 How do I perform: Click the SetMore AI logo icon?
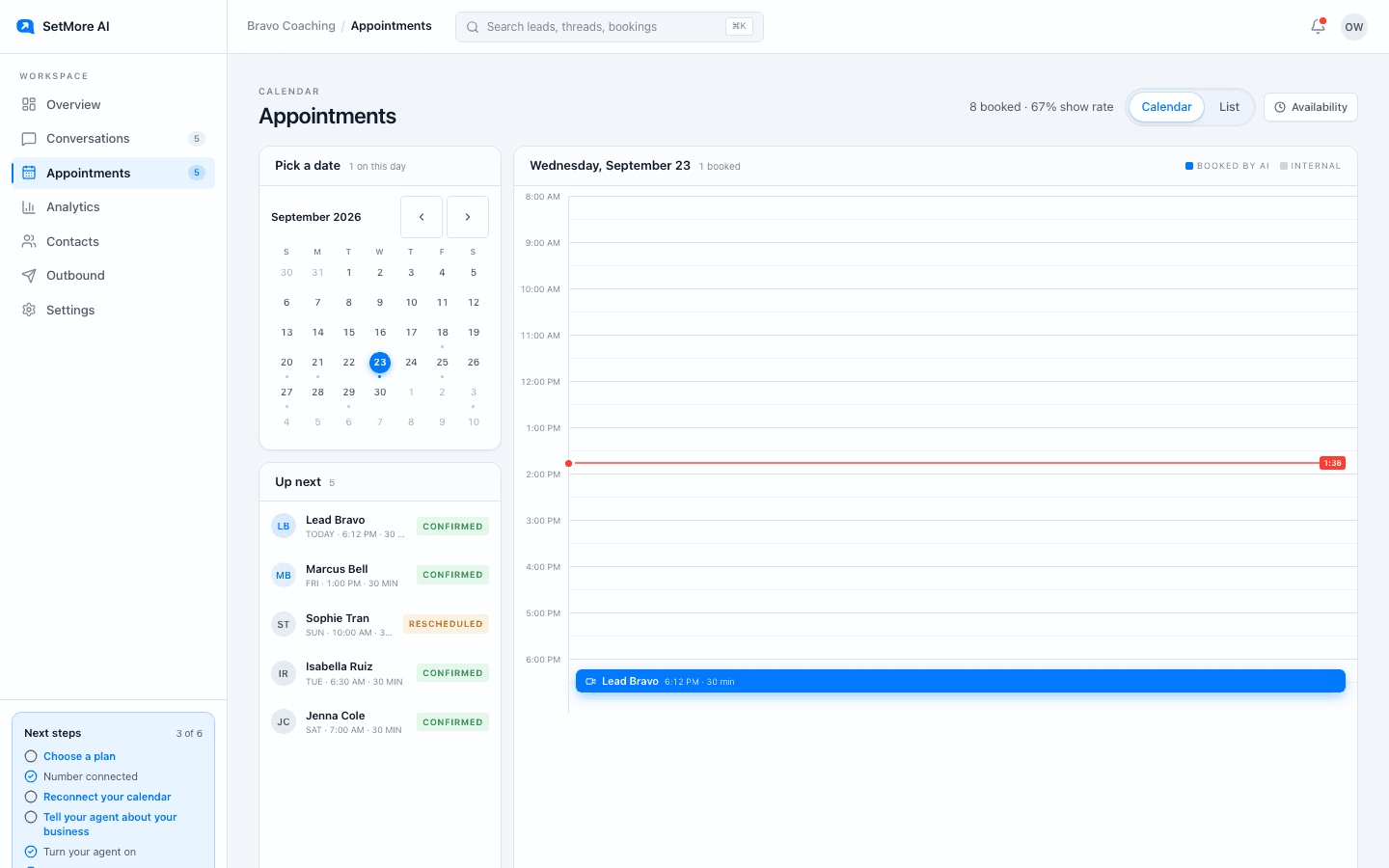click(x=25, y=26)
